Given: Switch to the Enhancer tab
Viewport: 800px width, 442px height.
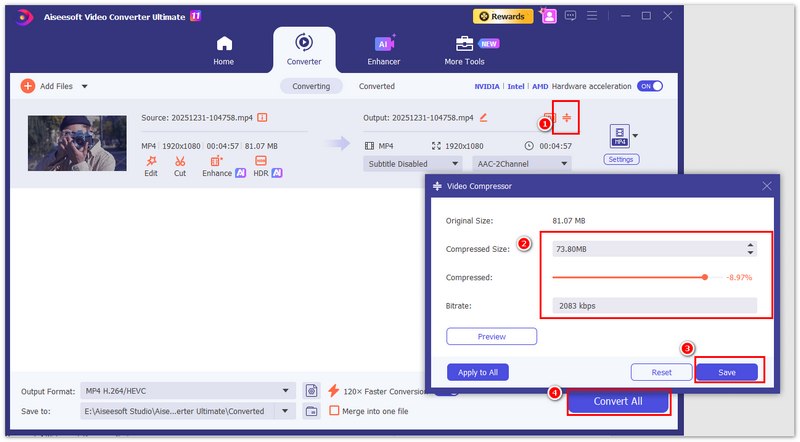Looking at the screenshot, I should tap(383, 49).
